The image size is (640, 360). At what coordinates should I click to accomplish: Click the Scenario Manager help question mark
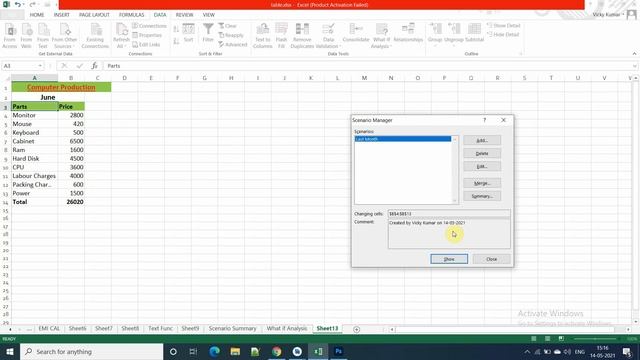[484, 120]
